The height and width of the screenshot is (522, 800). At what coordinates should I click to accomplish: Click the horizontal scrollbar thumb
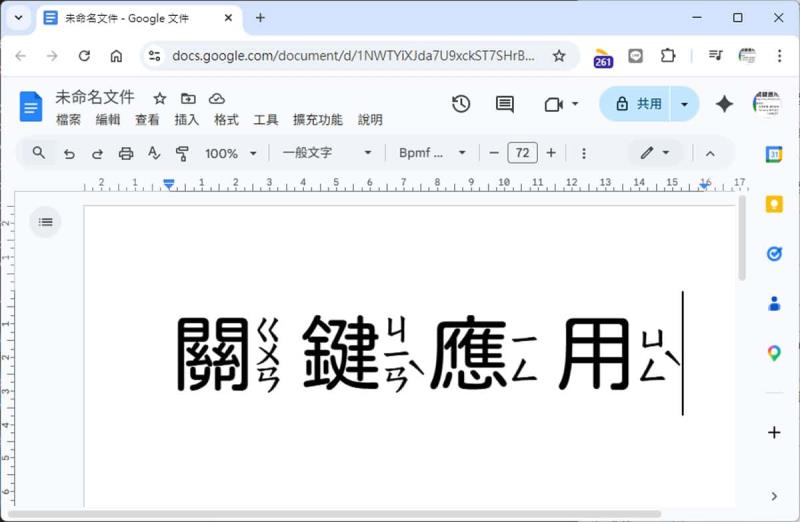[x=335, y=514]
